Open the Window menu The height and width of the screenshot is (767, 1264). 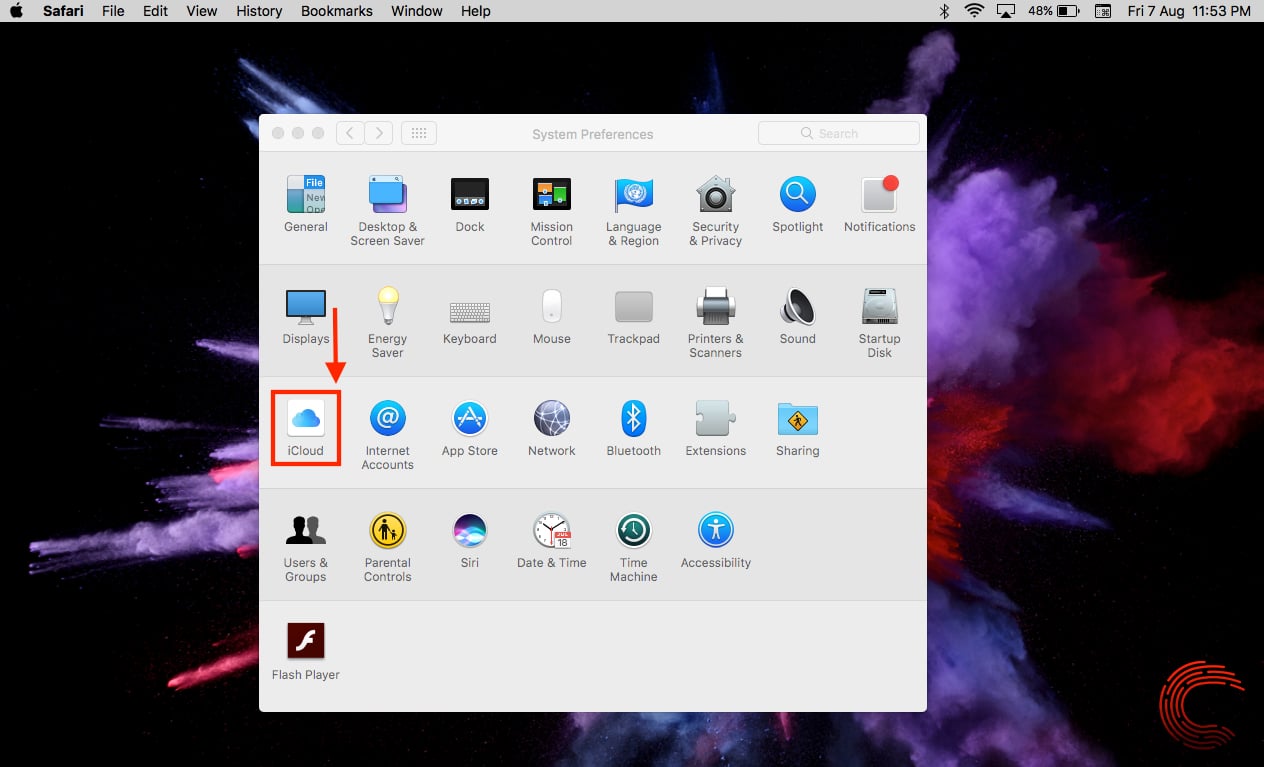tap(417, 11)
